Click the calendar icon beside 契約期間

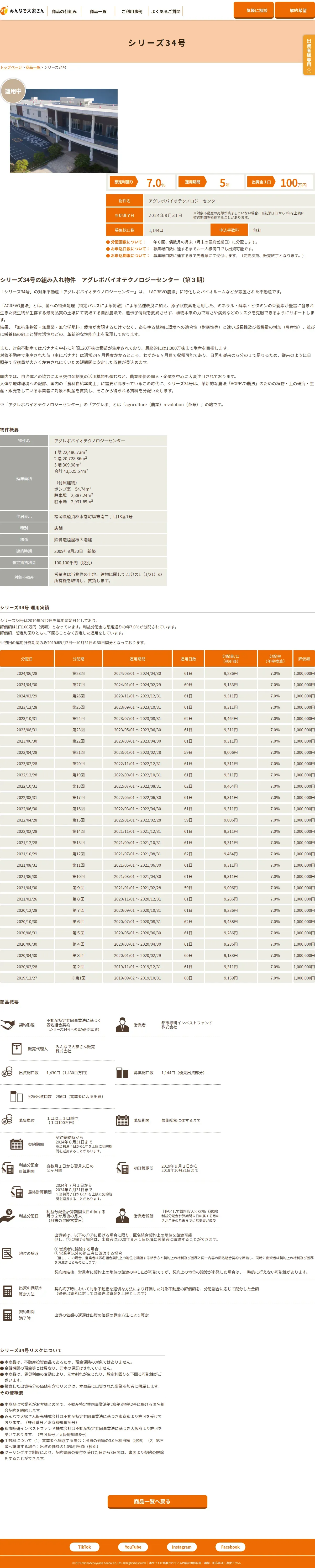17,1144
